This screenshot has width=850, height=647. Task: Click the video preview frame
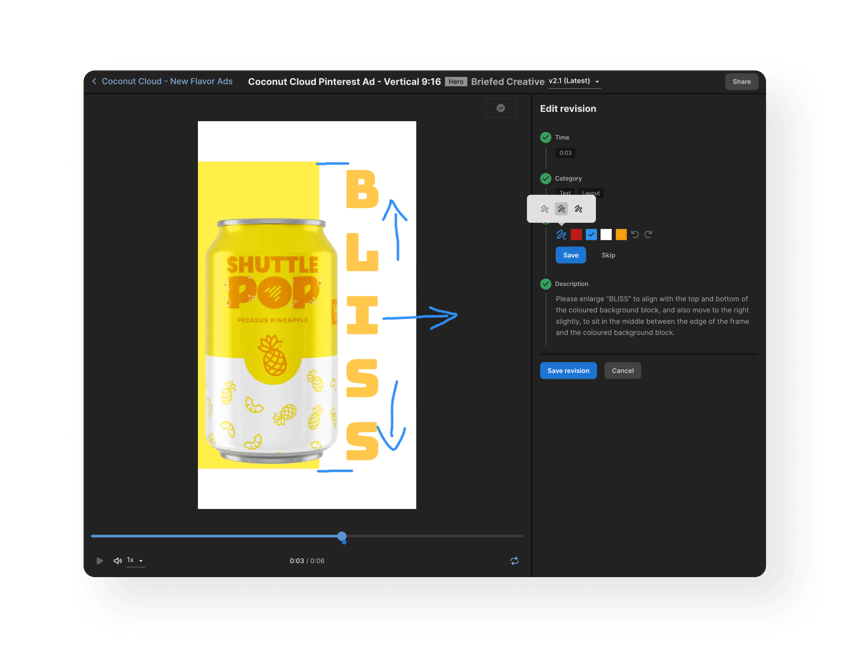(307, 315)
